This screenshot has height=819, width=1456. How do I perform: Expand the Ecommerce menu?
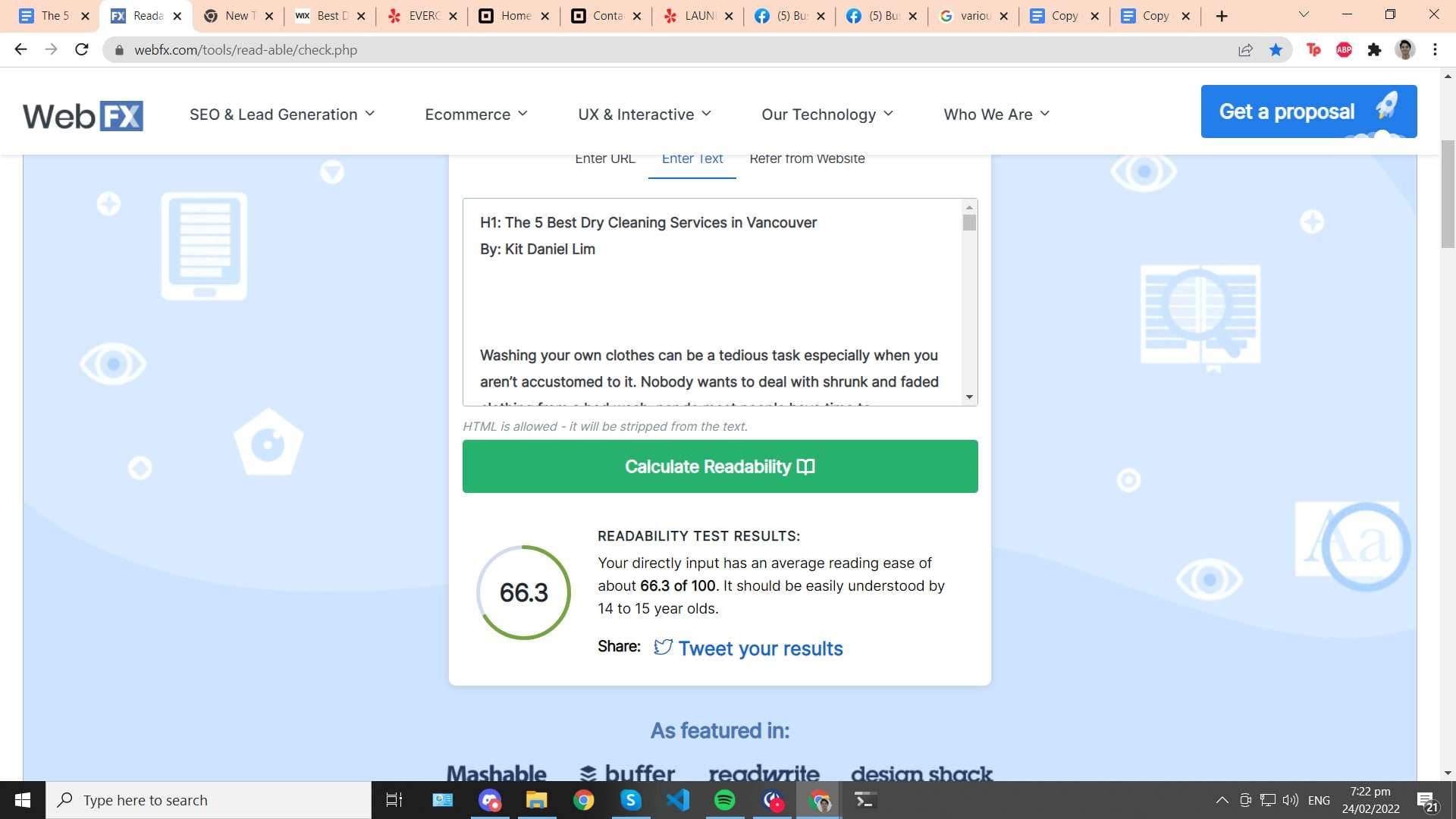click(x=476, y=115)
